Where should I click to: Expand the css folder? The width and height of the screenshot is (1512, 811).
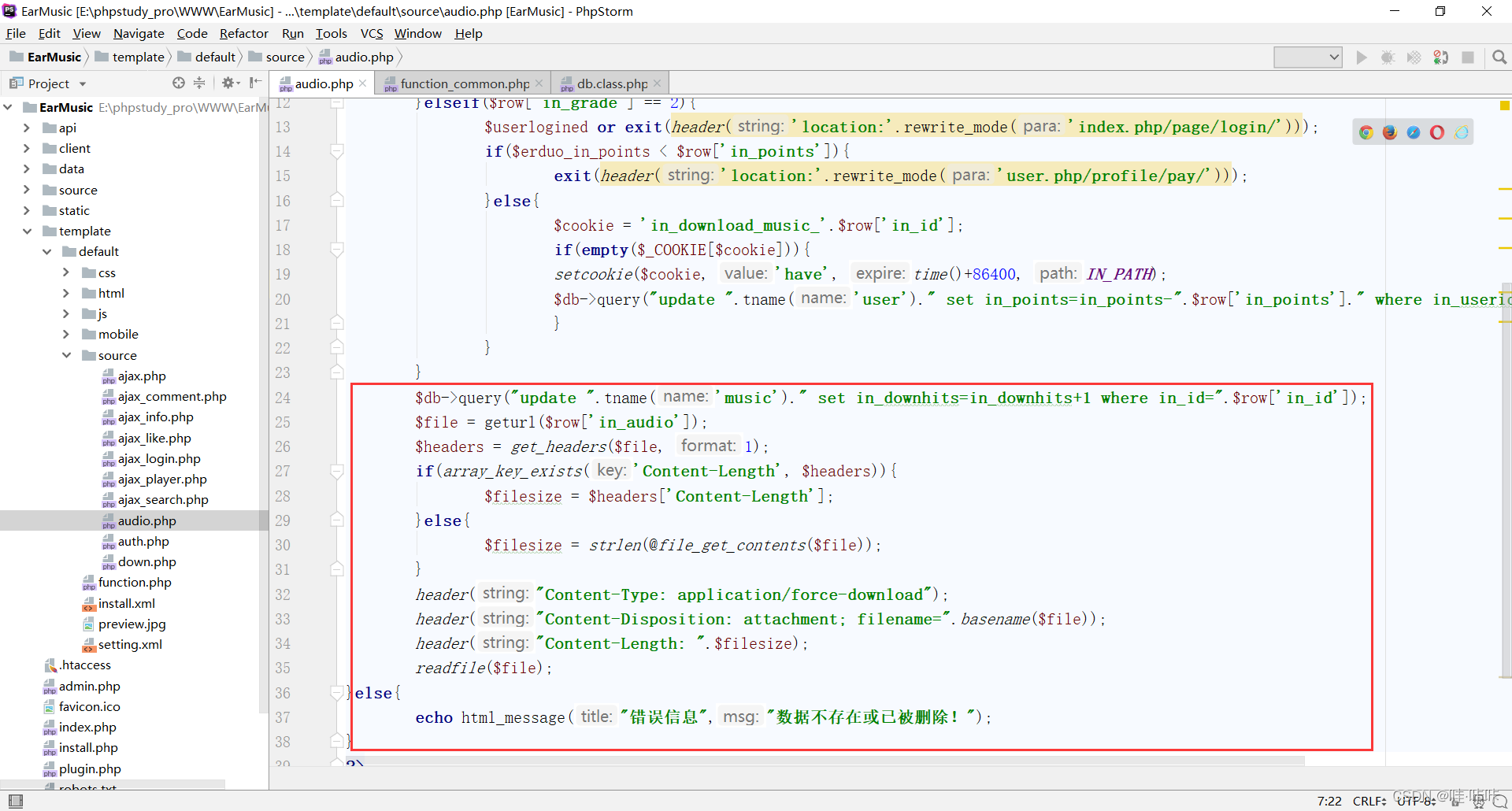click(66, 272)
